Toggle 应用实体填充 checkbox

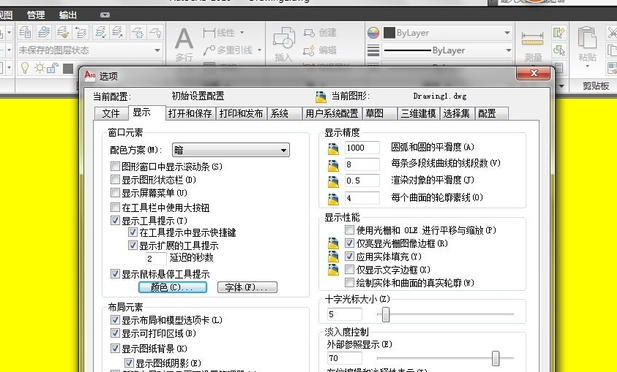pyautogui.click(x=349, y=256)
